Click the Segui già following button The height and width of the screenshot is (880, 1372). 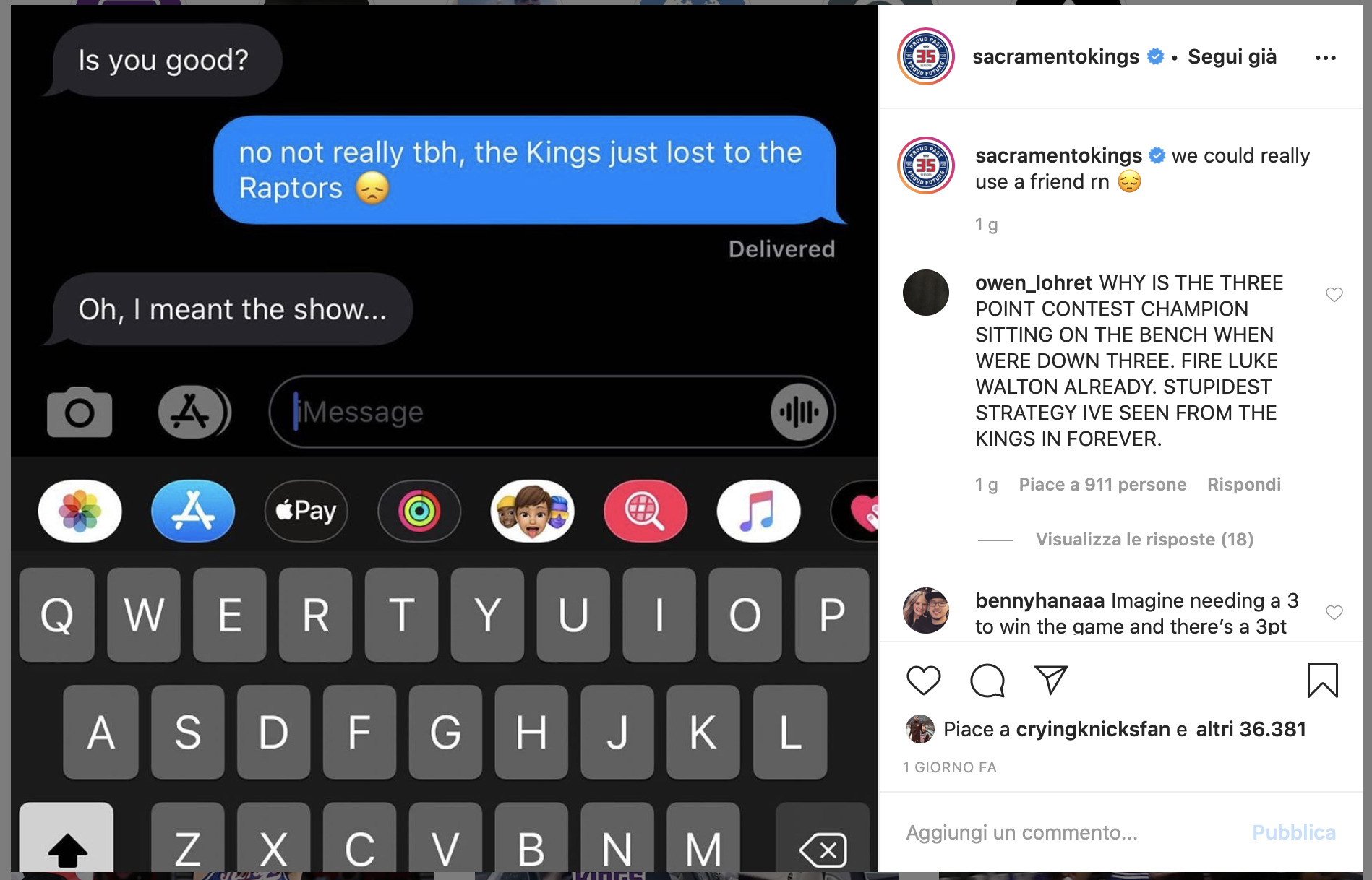(1232, 57)
